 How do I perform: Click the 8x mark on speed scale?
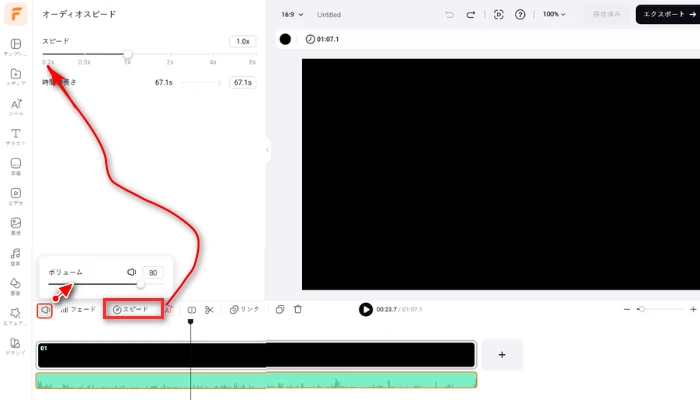point(253,62)
